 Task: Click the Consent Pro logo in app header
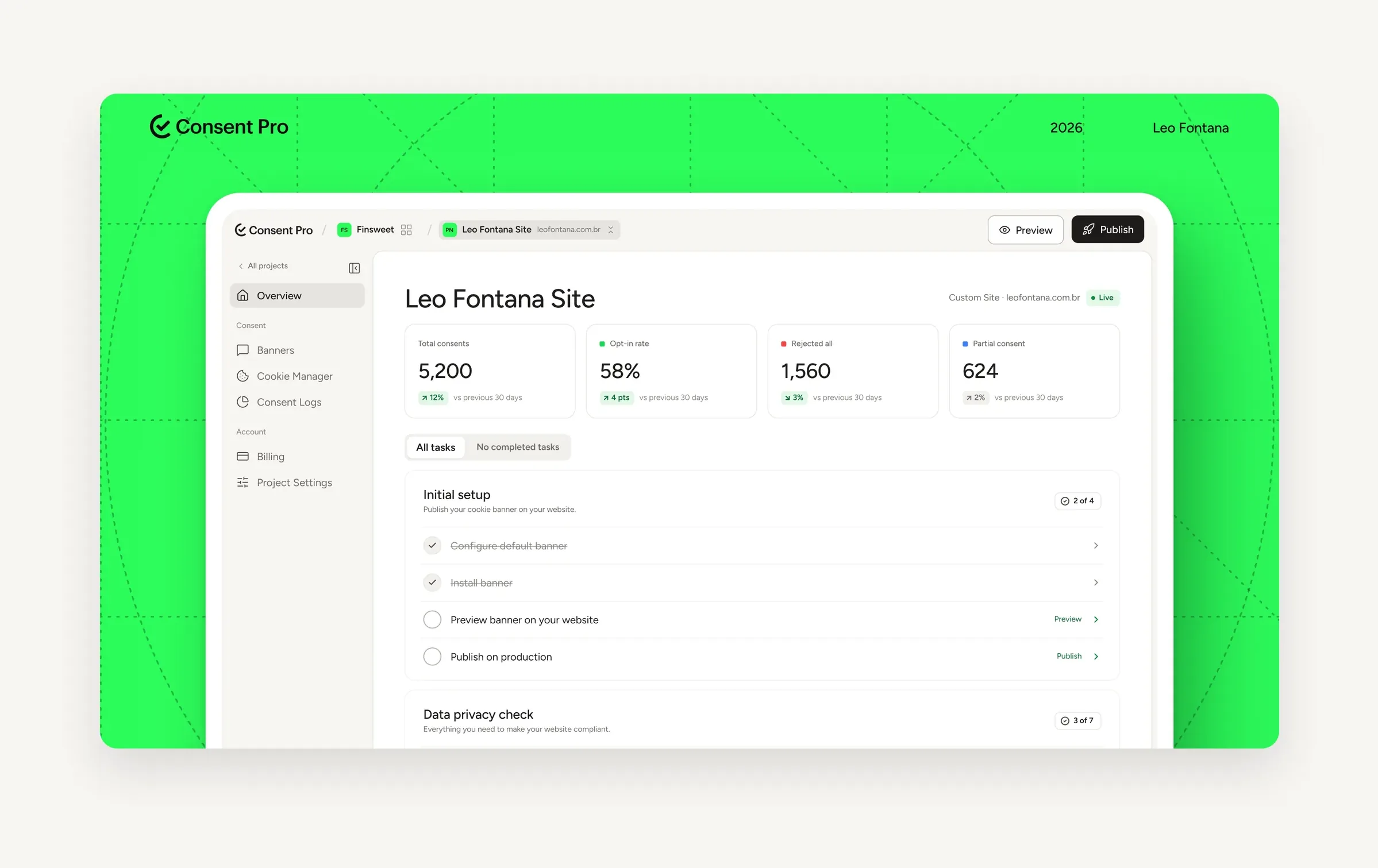(x=274, y=230)
